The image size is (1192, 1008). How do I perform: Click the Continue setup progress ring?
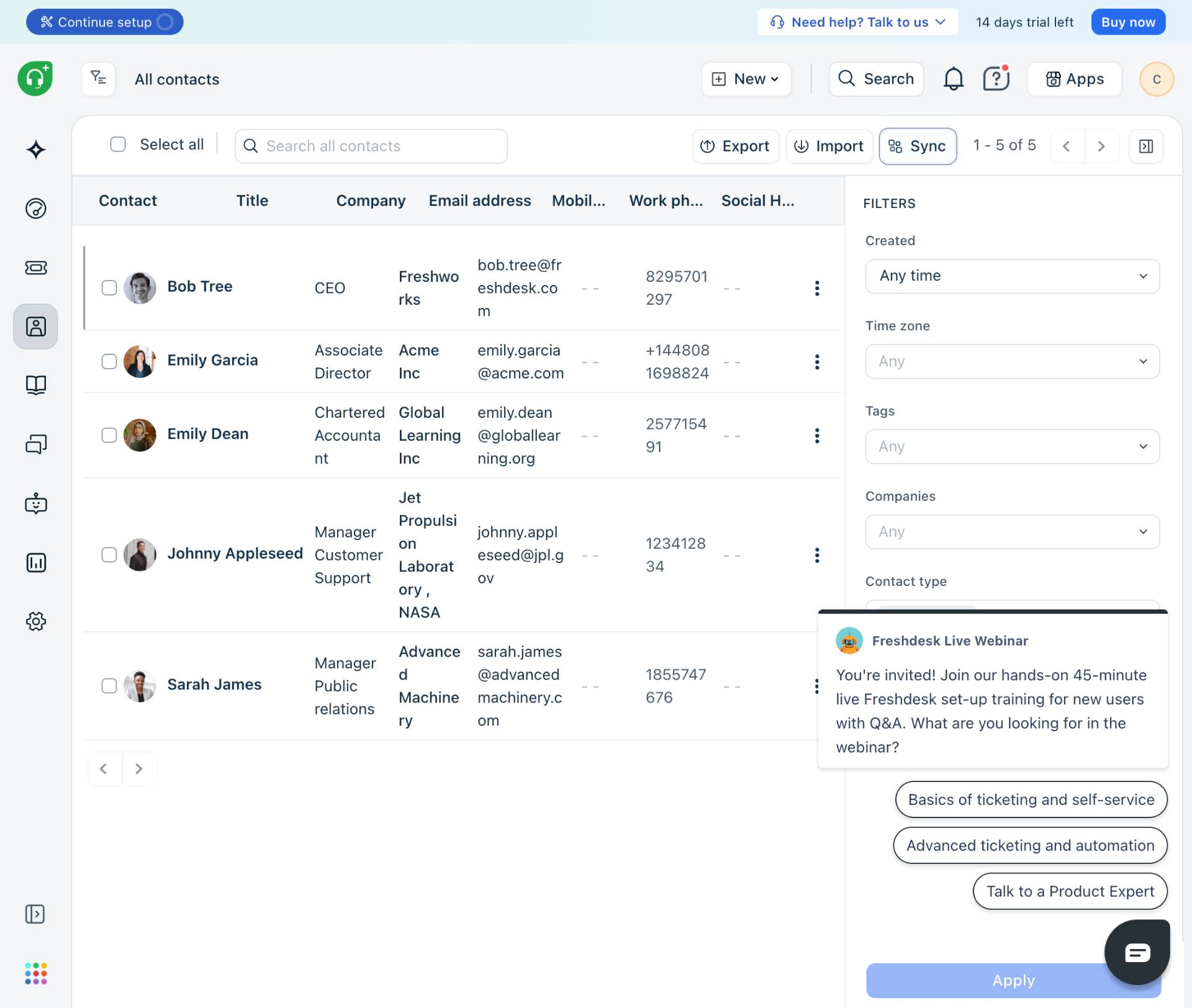coord(165,22)
